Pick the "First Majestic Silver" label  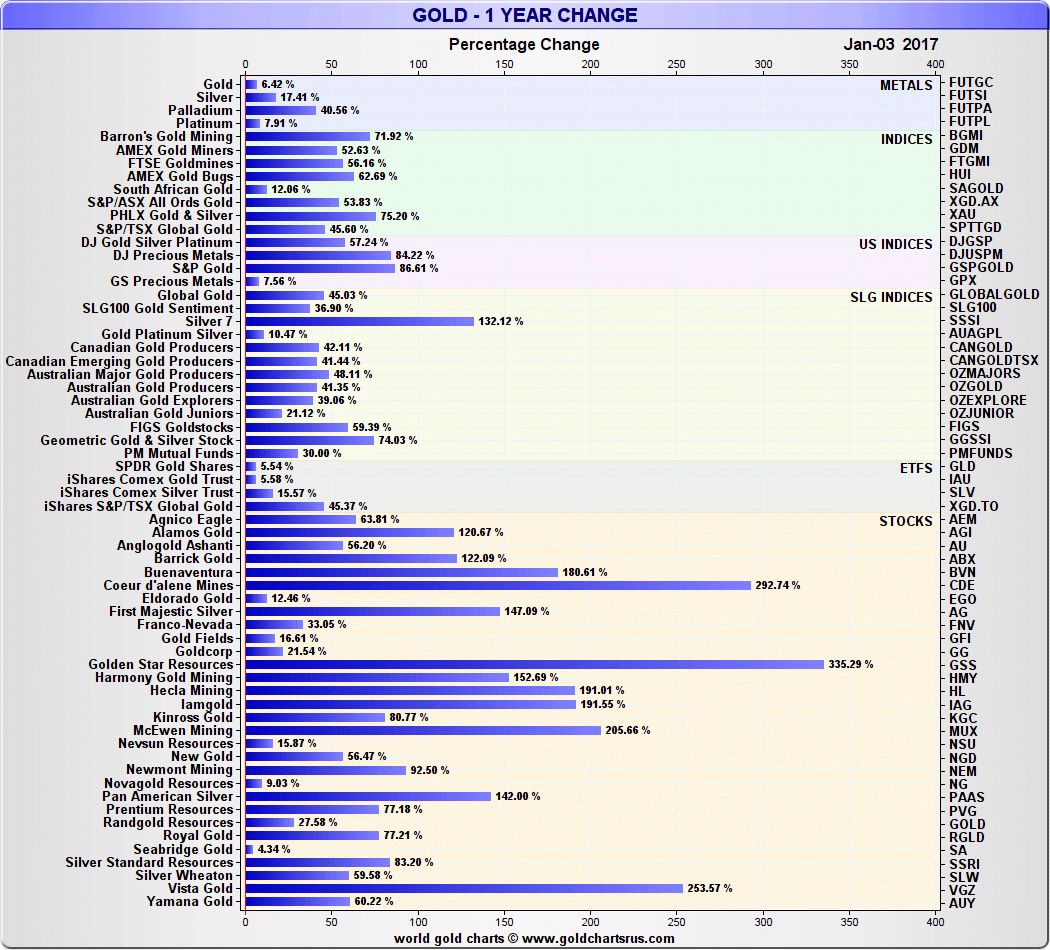pyautogui.click(x=171, y=611)
